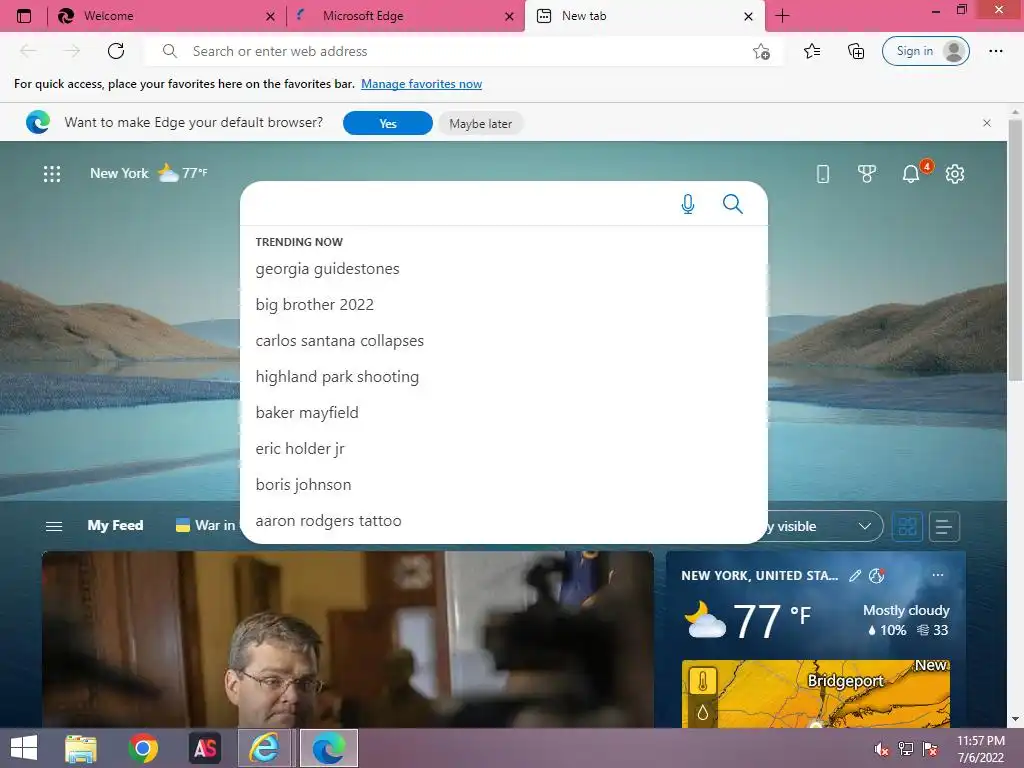Click the muted volume tray icon

tap(881, 749)
